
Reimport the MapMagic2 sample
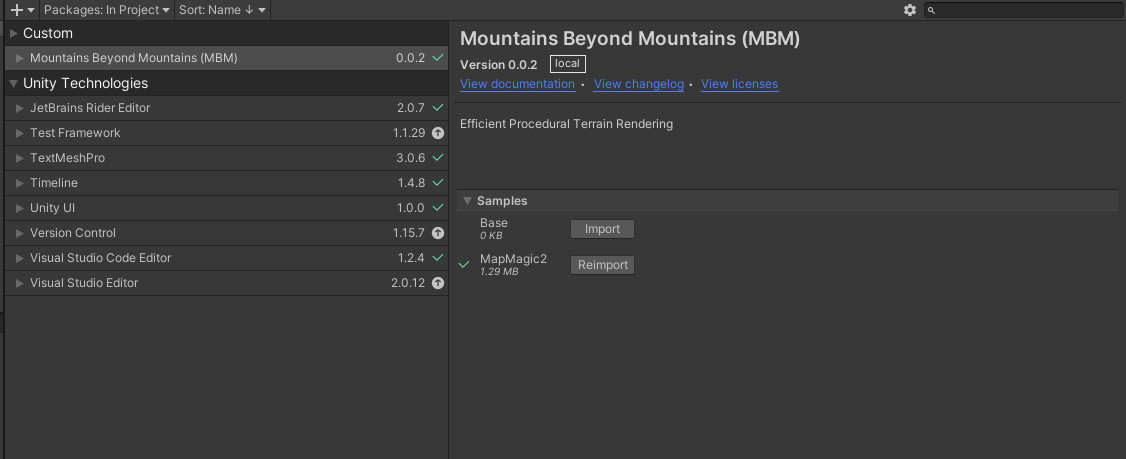(x=602, y=265)
